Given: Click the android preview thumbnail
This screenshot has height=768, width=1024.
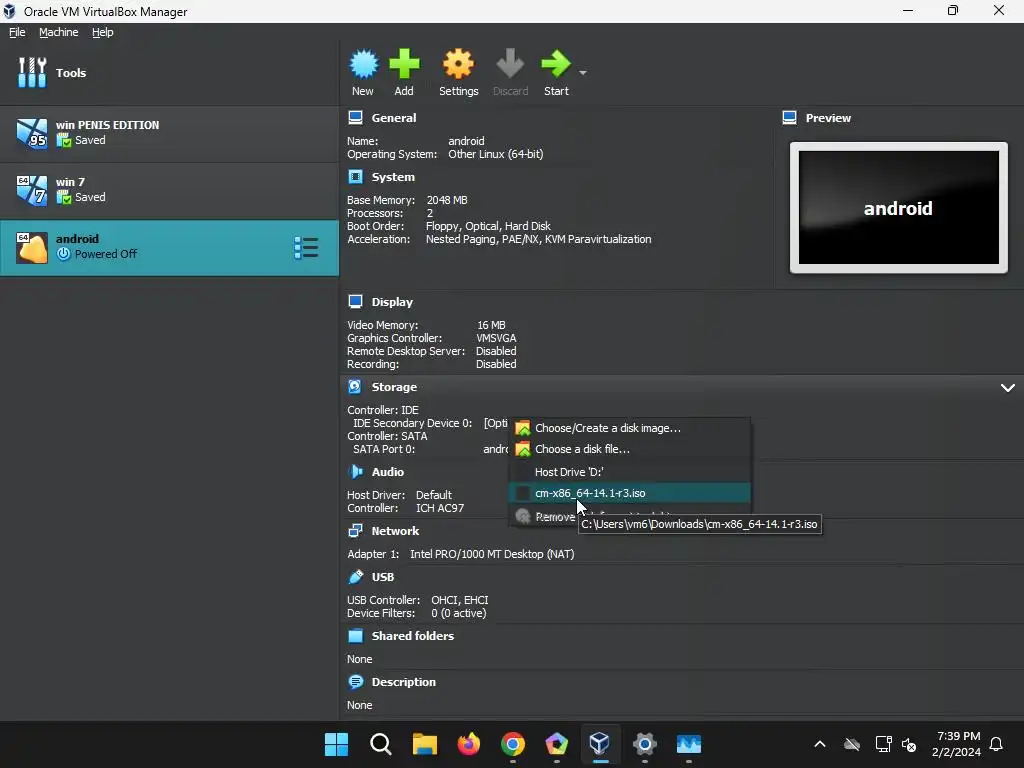Looking at the screenshot, I should click(x=899, y=208).
